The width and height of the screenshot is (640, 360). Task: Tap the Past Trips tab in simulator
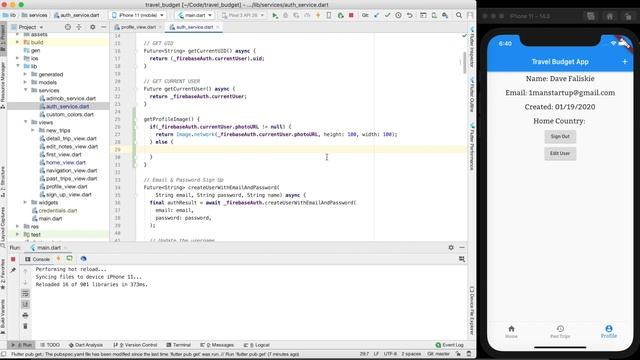560,331
